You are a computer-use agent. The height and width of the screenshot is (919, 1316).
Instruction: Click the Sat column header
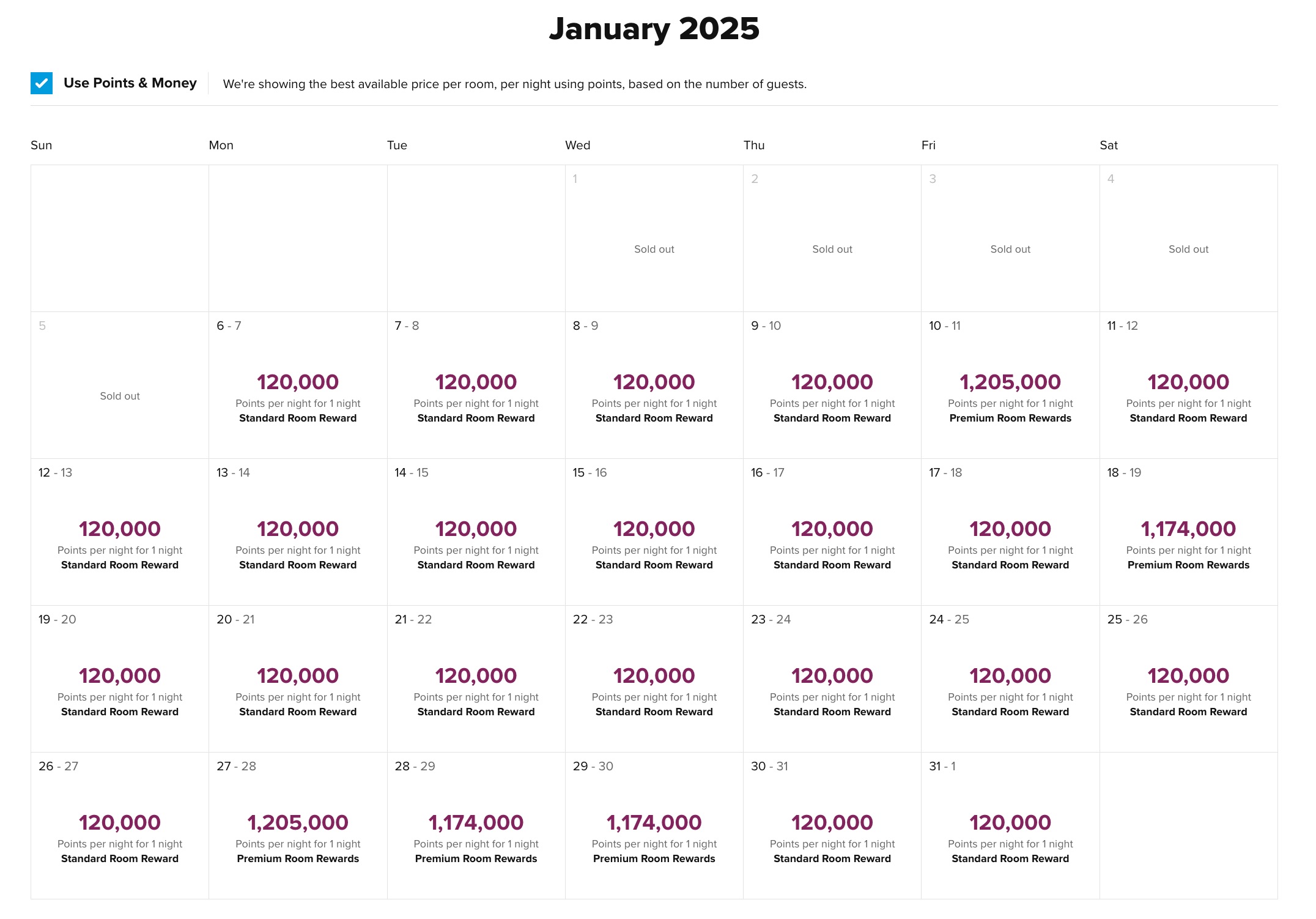click(x=1109, y=145)
